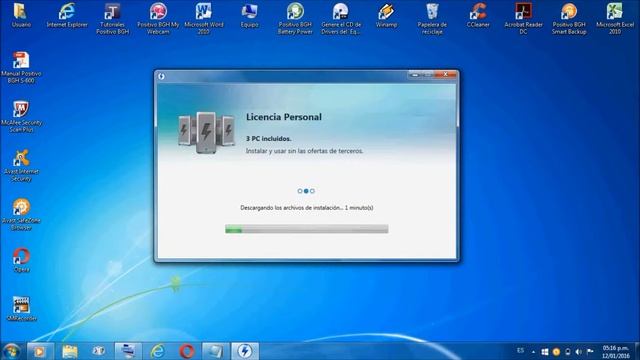Open the ES language indicator
640x360 pixels.
click(520, 351)
